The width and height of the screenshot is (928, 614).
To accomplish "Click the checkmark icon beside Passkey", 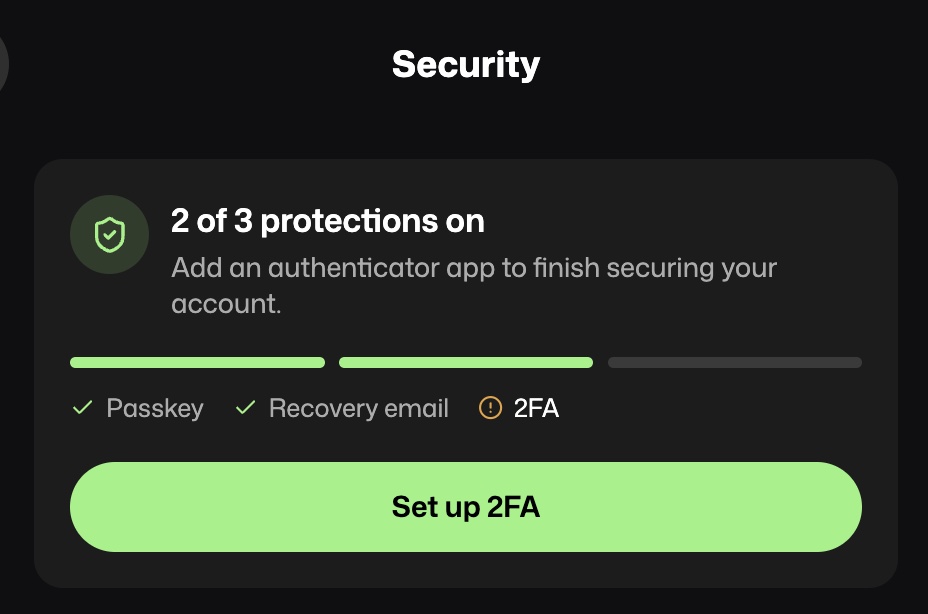I will click(x=82, y=408).
